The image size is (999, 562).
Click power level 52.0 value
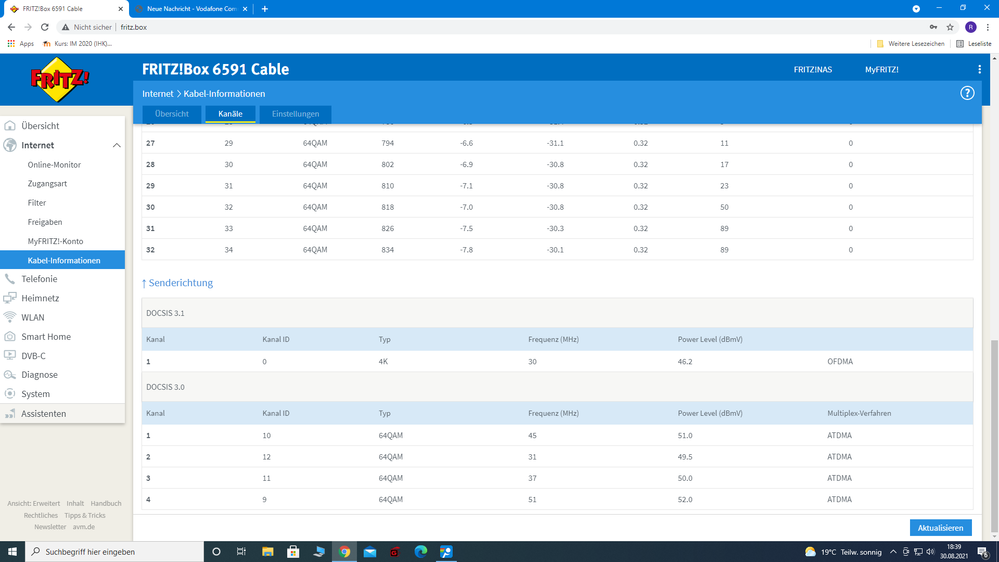tap(685, 500)
